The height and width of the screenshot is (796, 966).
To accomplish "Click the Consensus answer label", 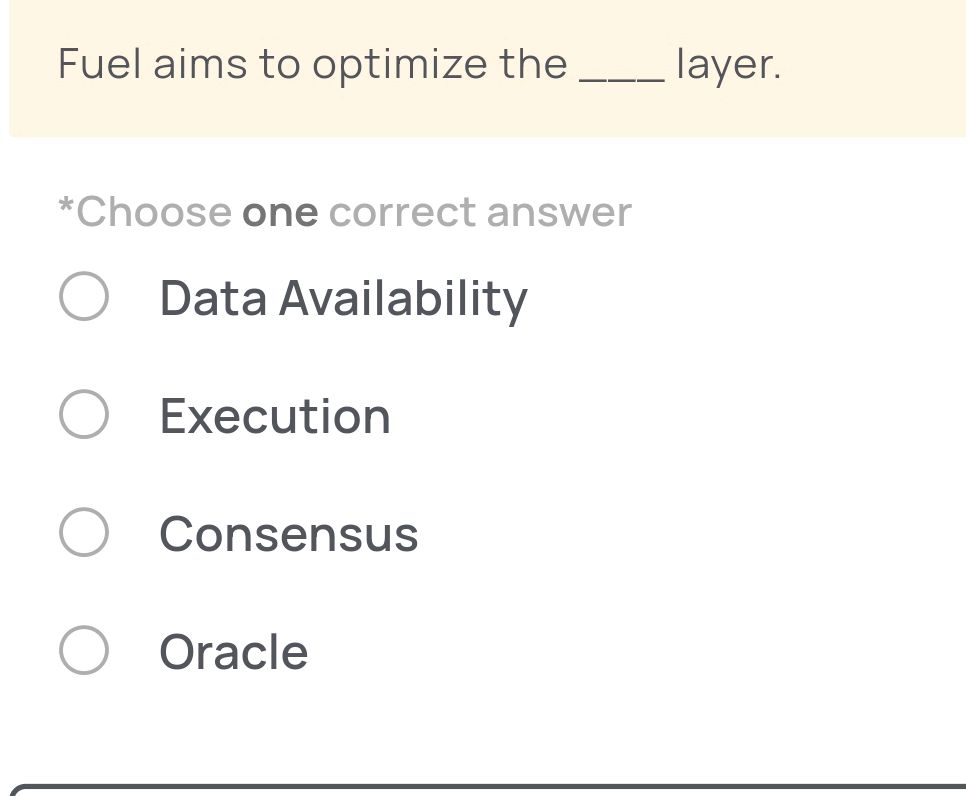I will click(288, 533).
